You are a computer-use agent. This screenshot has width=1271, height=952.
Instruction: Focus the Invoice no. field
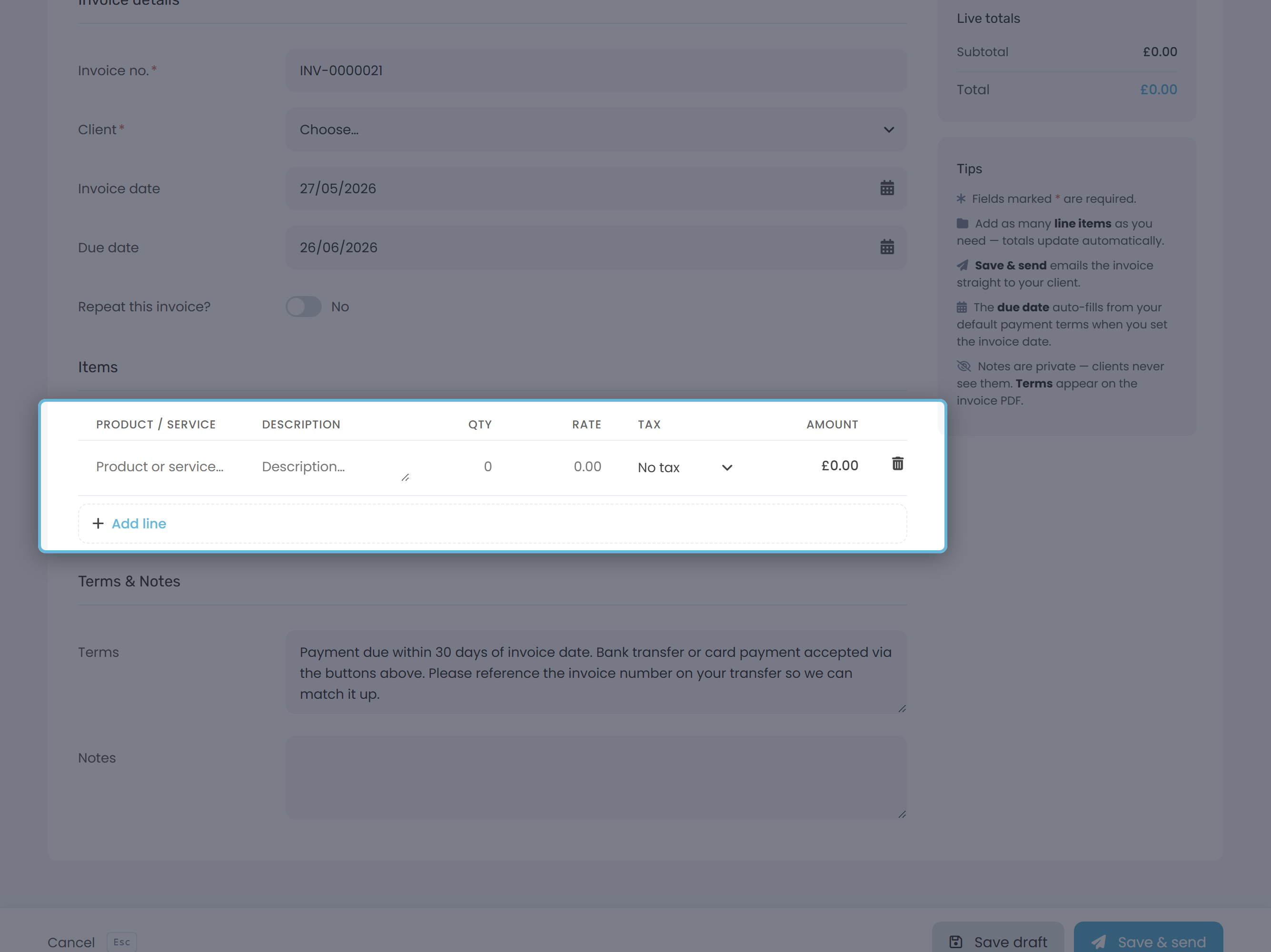tap(596, 70)
